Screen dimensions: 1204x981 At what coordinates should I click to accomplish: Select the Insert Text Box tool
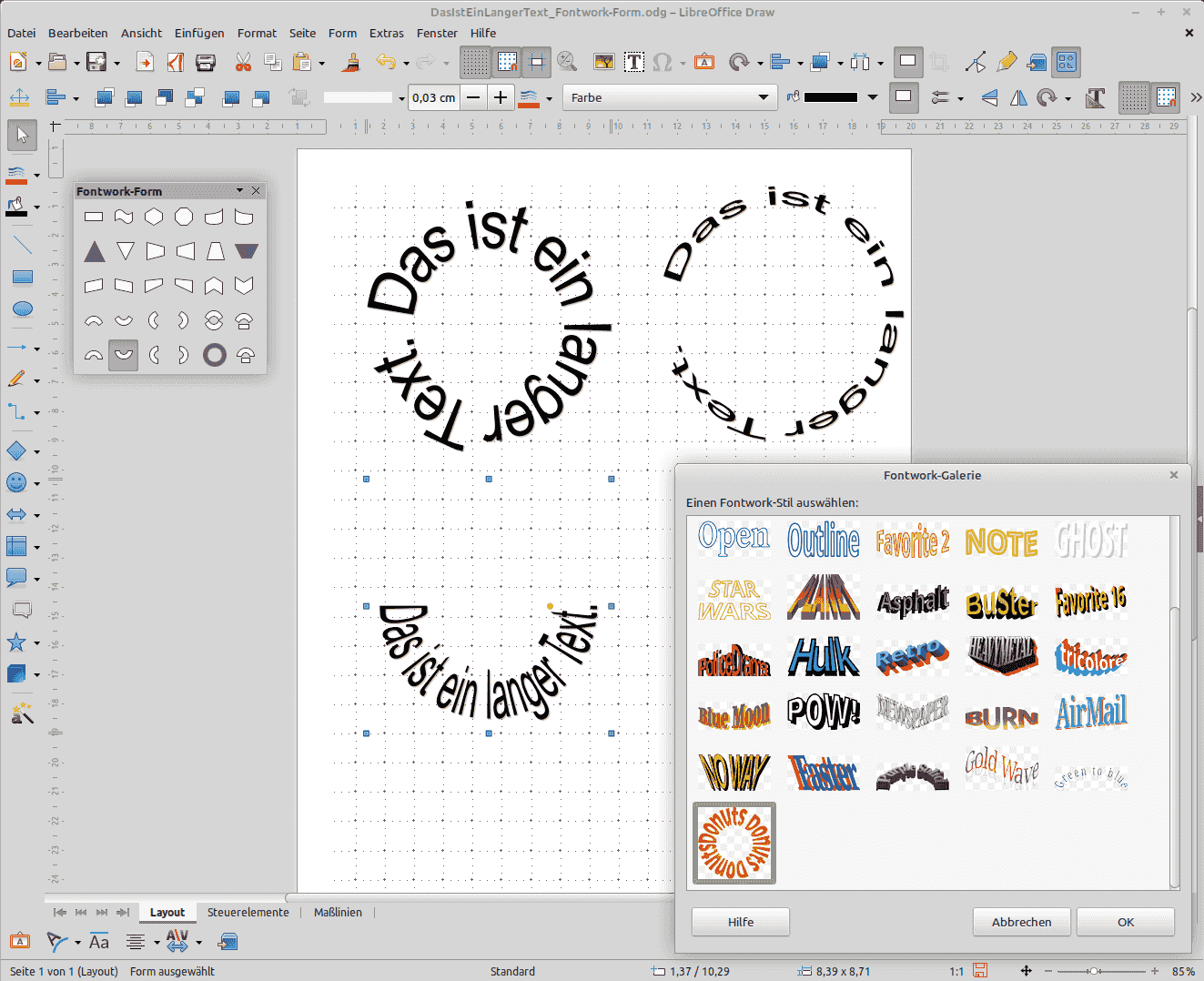click(634, 62)
